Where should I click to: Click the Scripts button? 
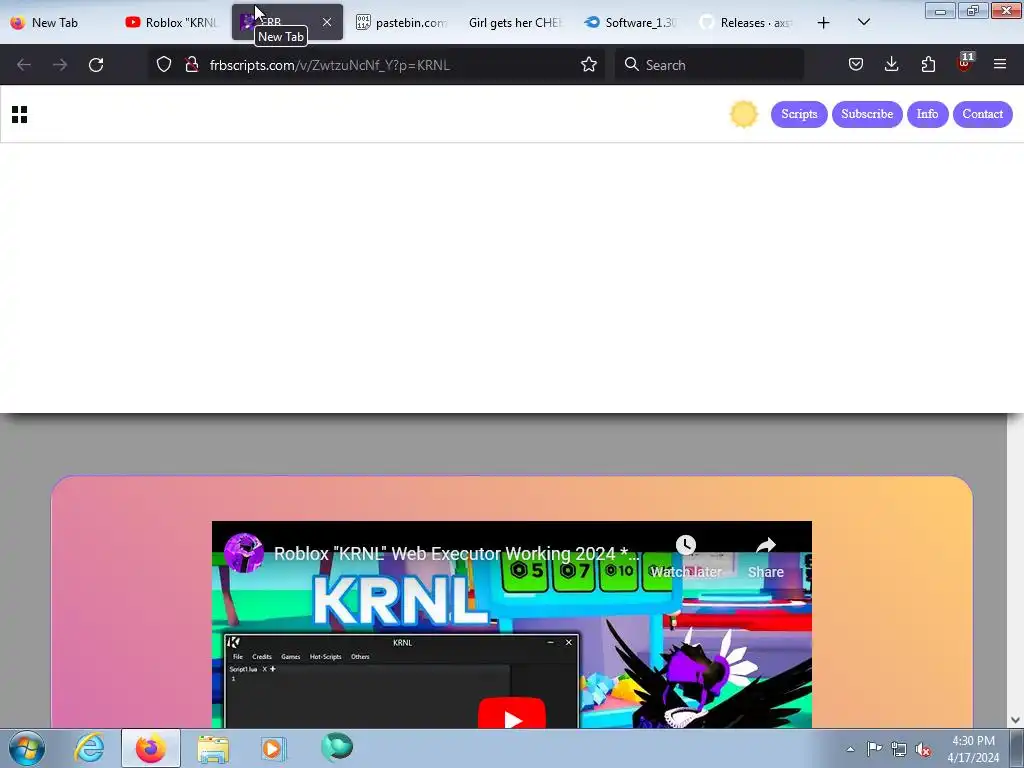coord(799,114)
